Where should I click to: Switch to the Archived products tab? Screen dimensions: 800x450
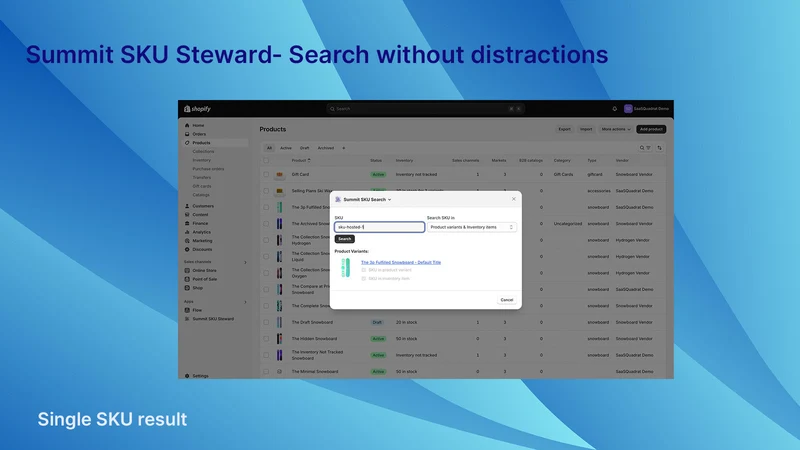tap(326, 148)
